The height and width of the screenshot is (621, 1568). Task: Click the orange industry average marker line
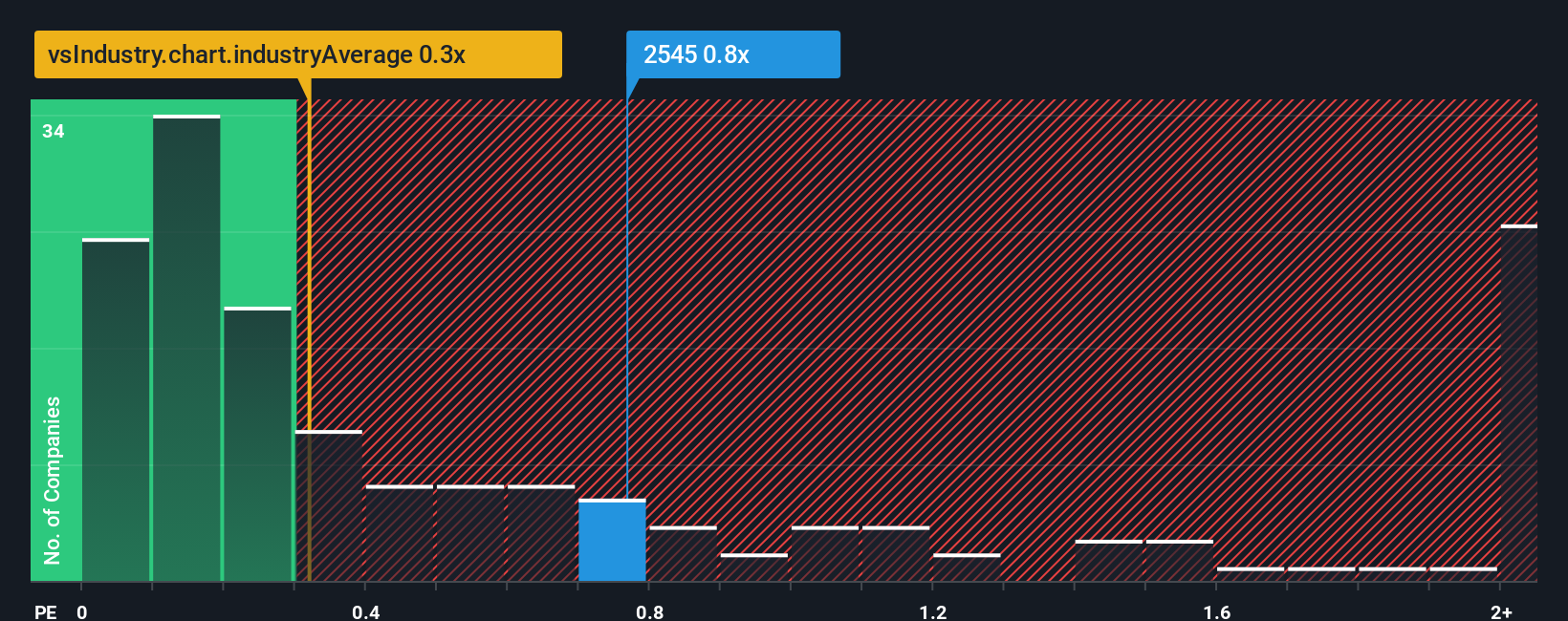click(x=309, y=330)
